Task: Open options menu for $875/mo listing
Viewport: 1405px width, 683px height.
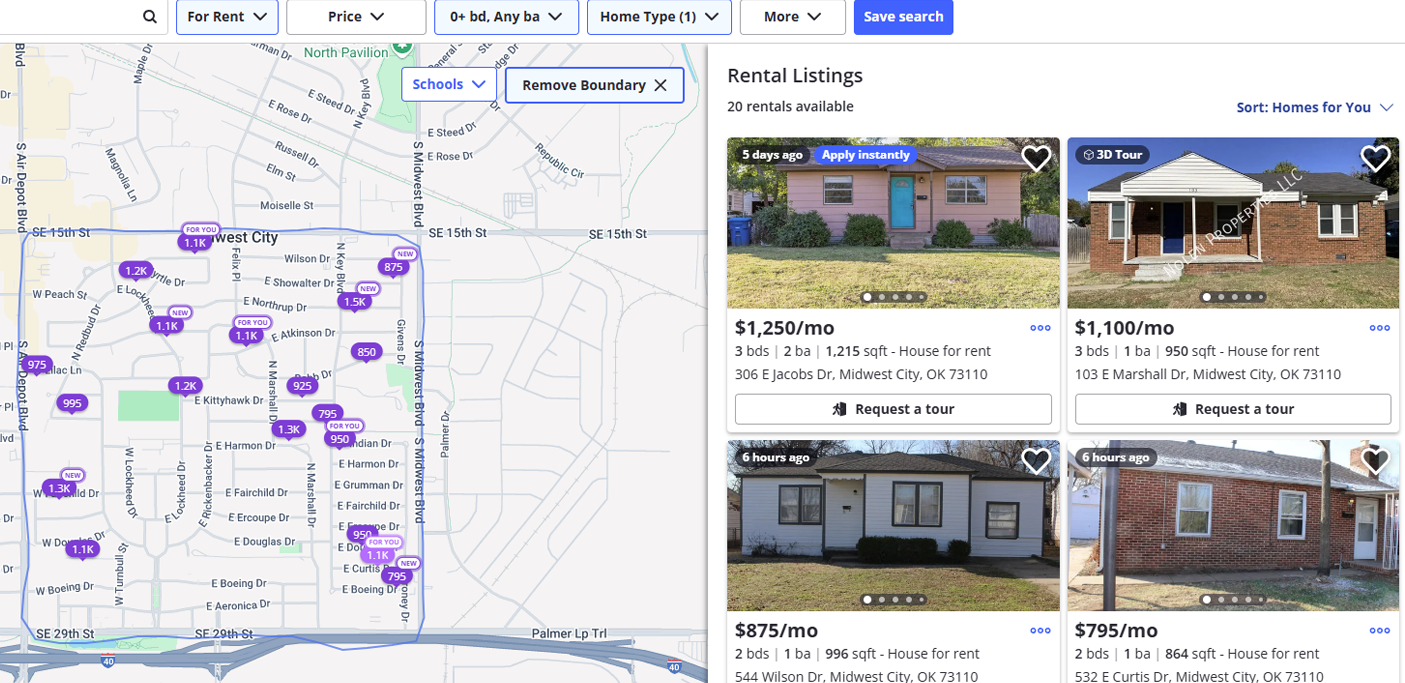Action: tap(1040, 631)
